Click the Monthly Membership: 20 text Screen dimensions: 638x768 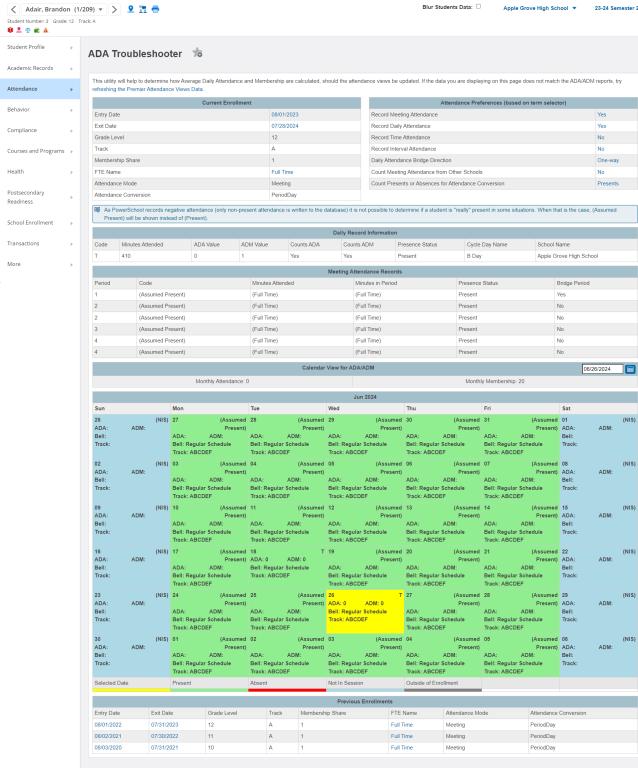click(x=495, y=381)
